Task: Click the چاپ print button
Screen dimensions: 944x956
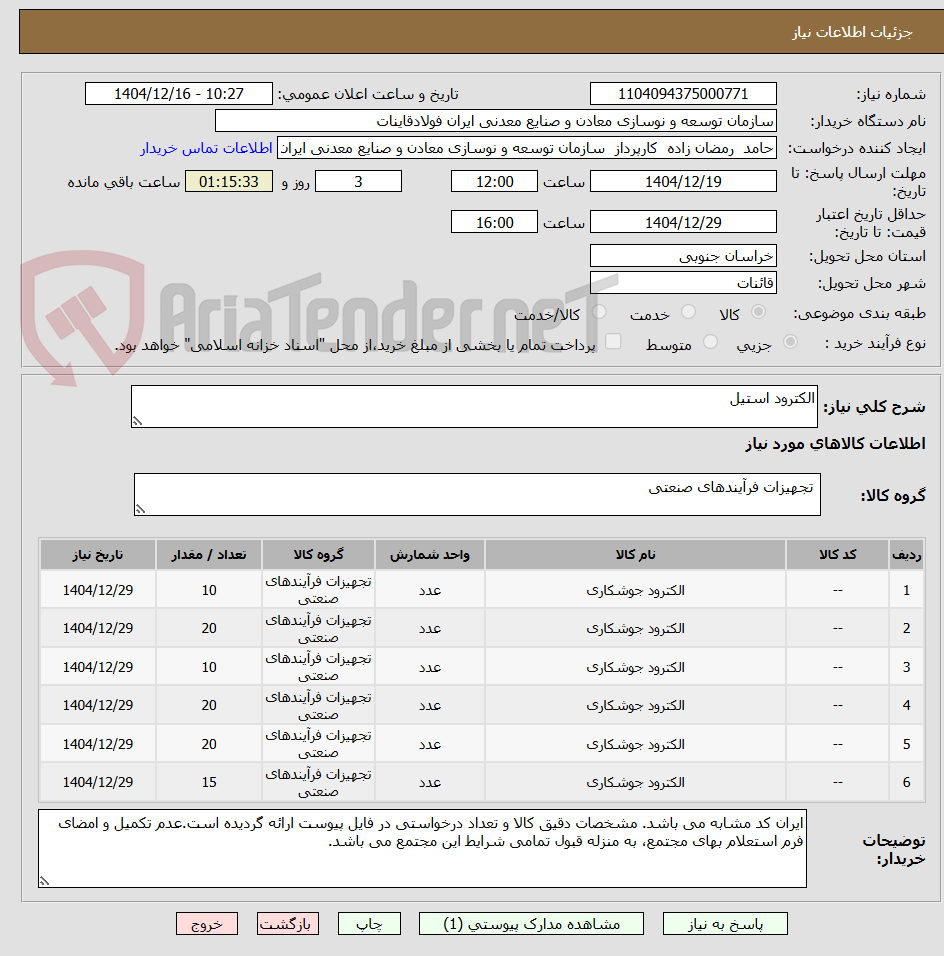Action: (x=369, y=924)
